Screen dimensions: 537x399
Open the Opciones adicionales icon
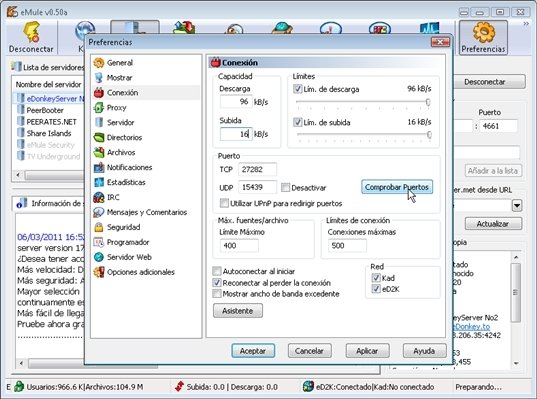click(99, 272)
